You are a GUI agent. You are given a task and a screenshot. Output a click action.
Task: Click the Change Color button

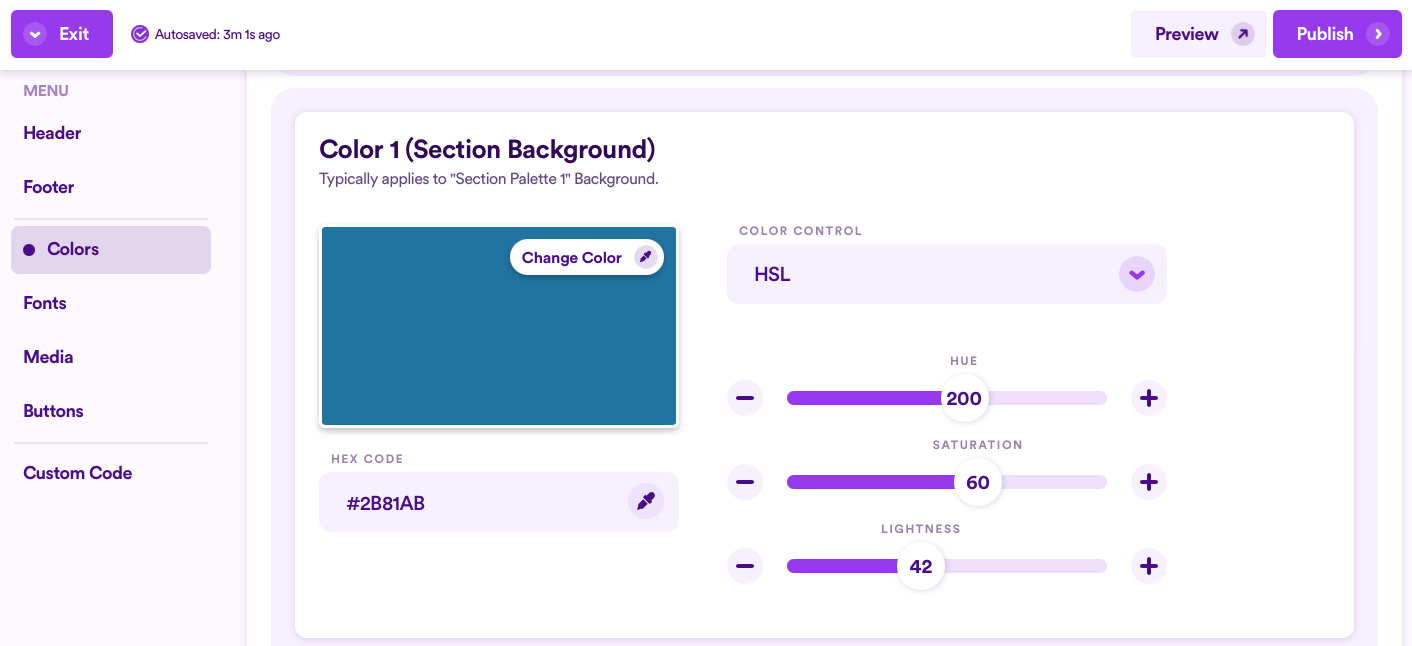tap(587, 258)
